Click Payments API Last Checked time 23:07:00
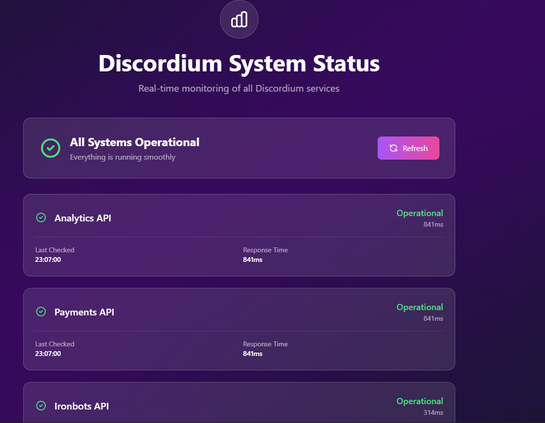Viewport: 545px width, 423px height. point(48,353)
